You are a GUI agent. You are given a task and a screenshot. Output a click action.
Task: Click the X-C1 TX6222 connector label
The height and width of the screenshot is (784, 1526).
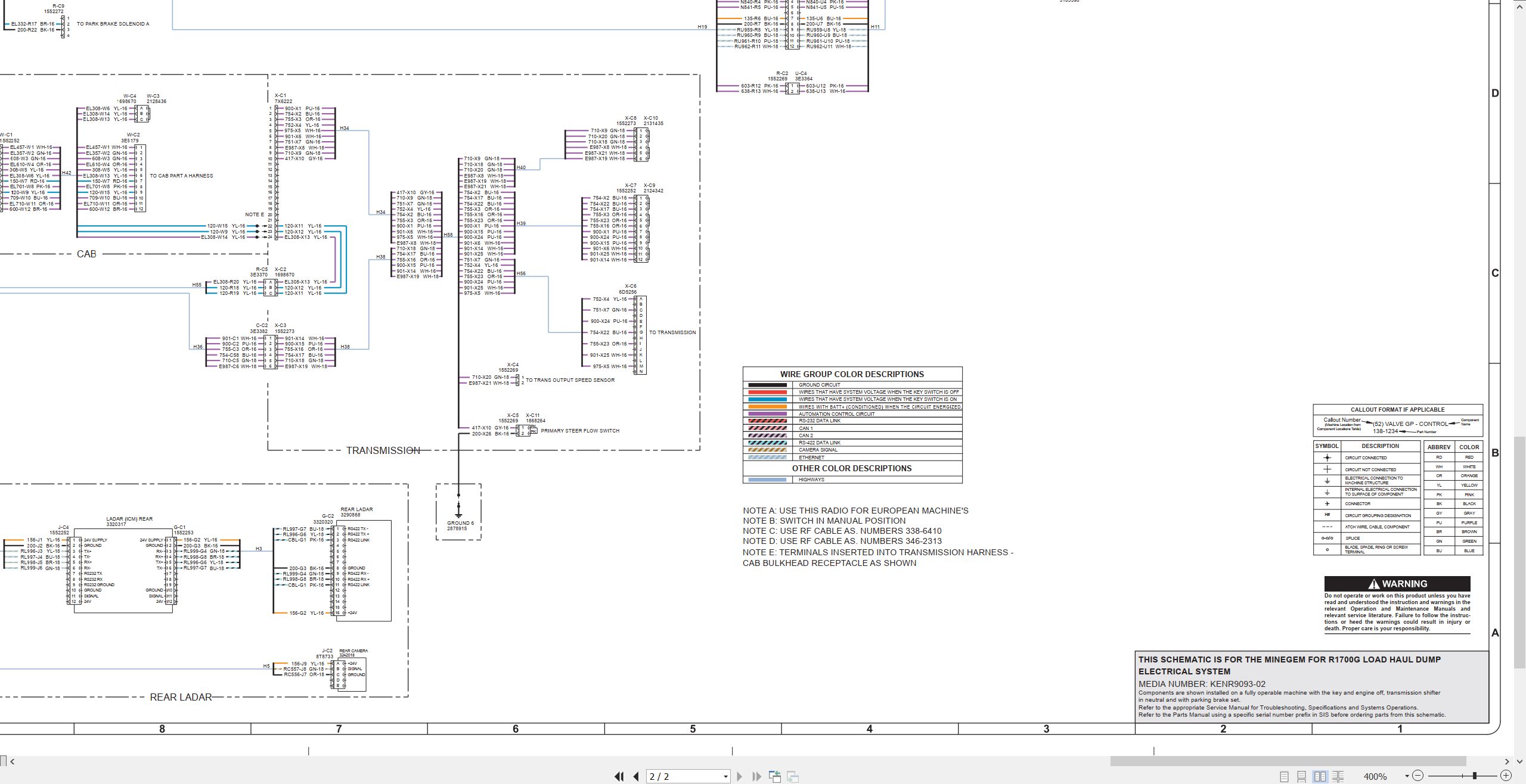pos(283,98)
